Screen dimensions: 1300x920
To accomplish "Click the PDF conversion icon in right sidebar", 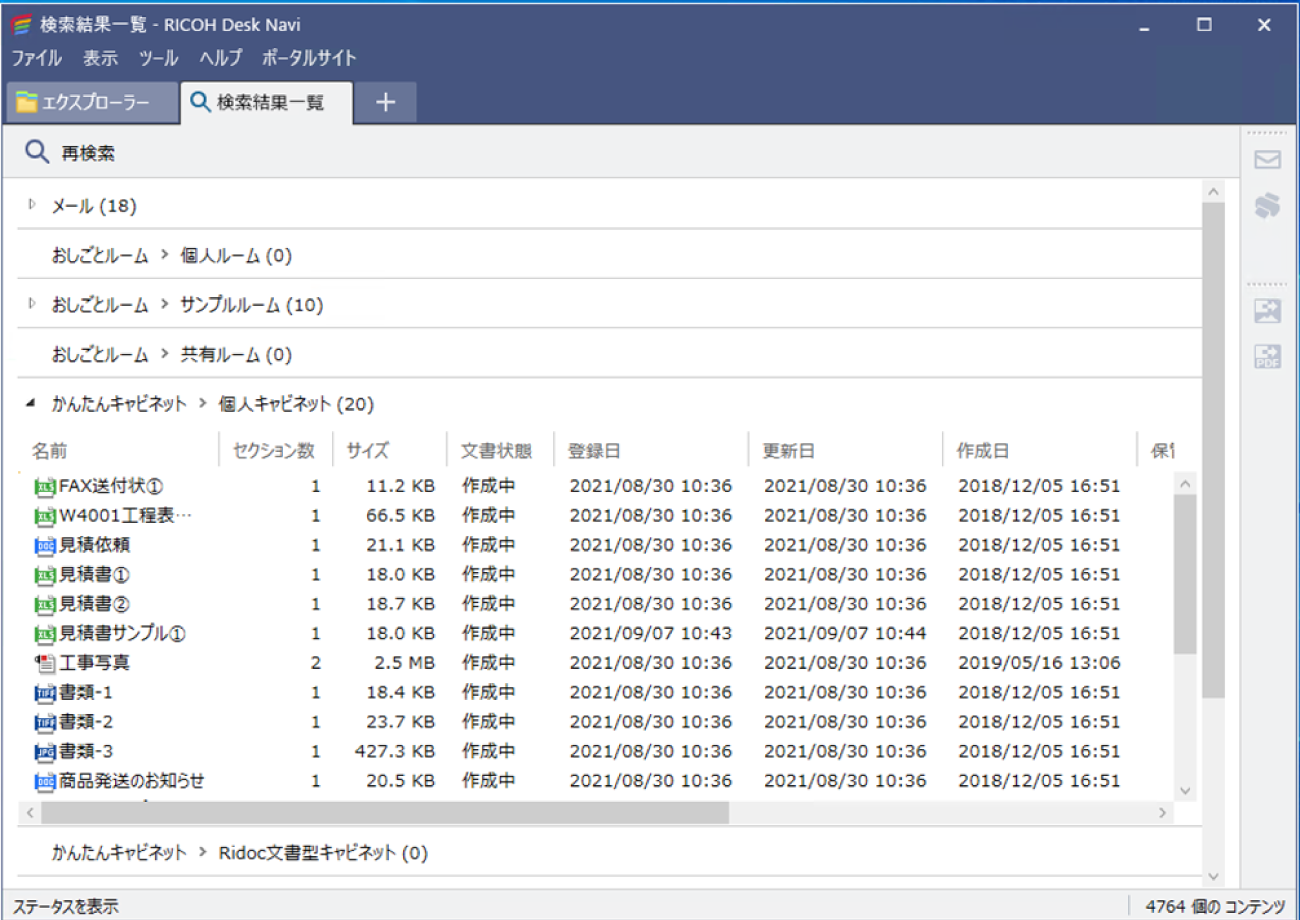I will [x=1268, y=356].
